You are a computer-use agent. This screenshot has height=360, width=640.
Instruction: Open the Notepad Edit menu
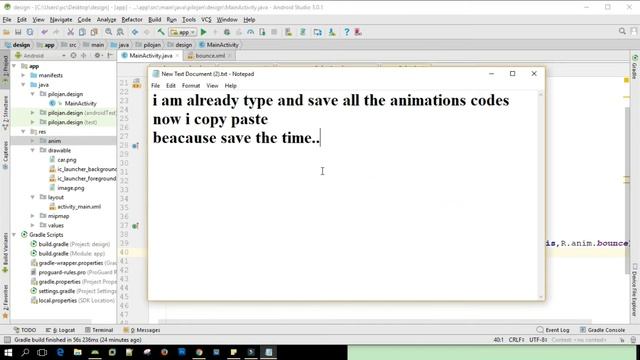(x=171, y=86)
